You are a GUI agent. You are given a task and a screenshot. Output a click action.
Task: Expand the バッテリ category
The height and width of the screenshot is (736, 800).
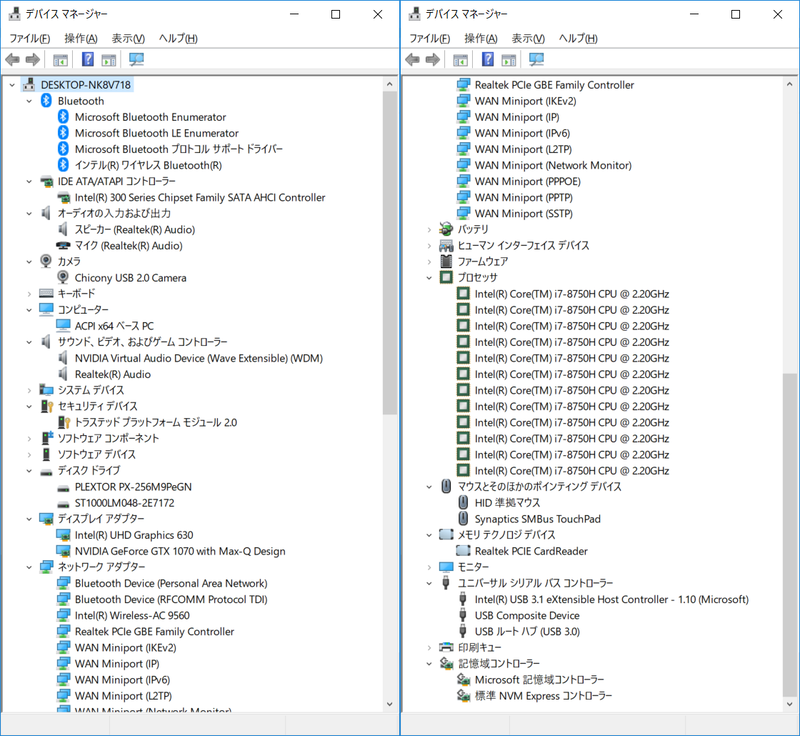[429, 230]
